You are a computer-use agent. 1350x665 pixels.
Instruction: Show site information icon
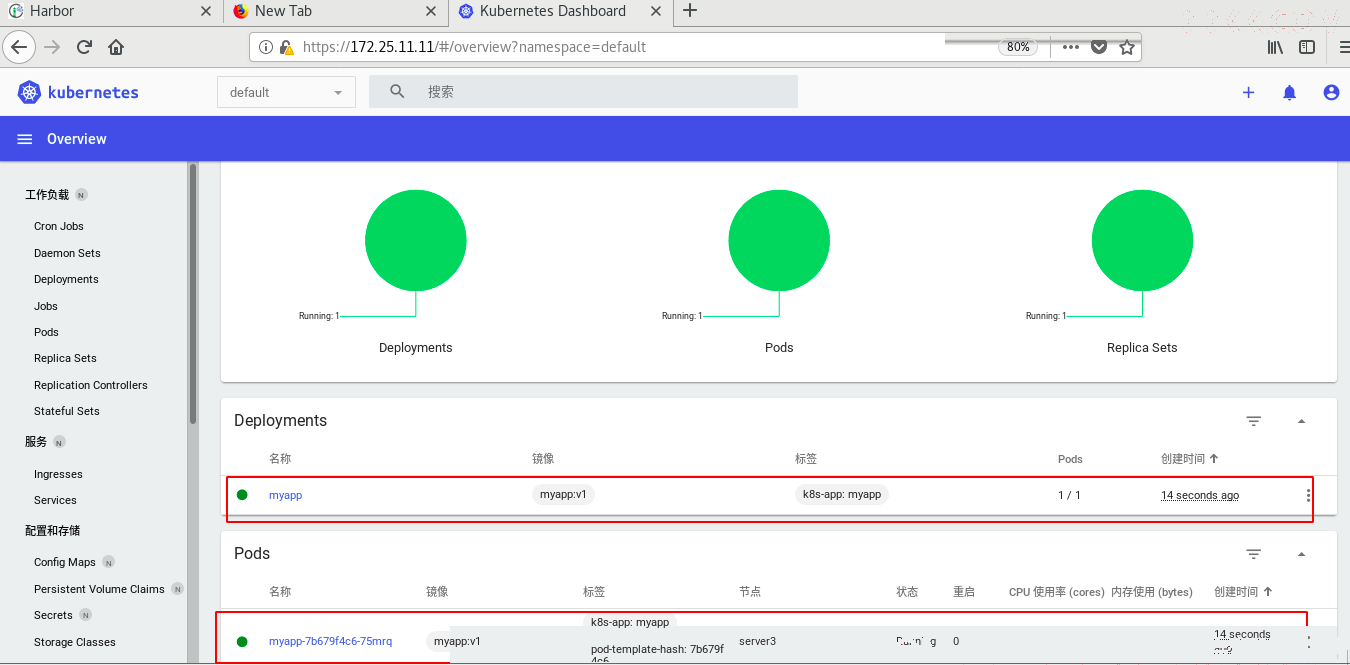265,47
